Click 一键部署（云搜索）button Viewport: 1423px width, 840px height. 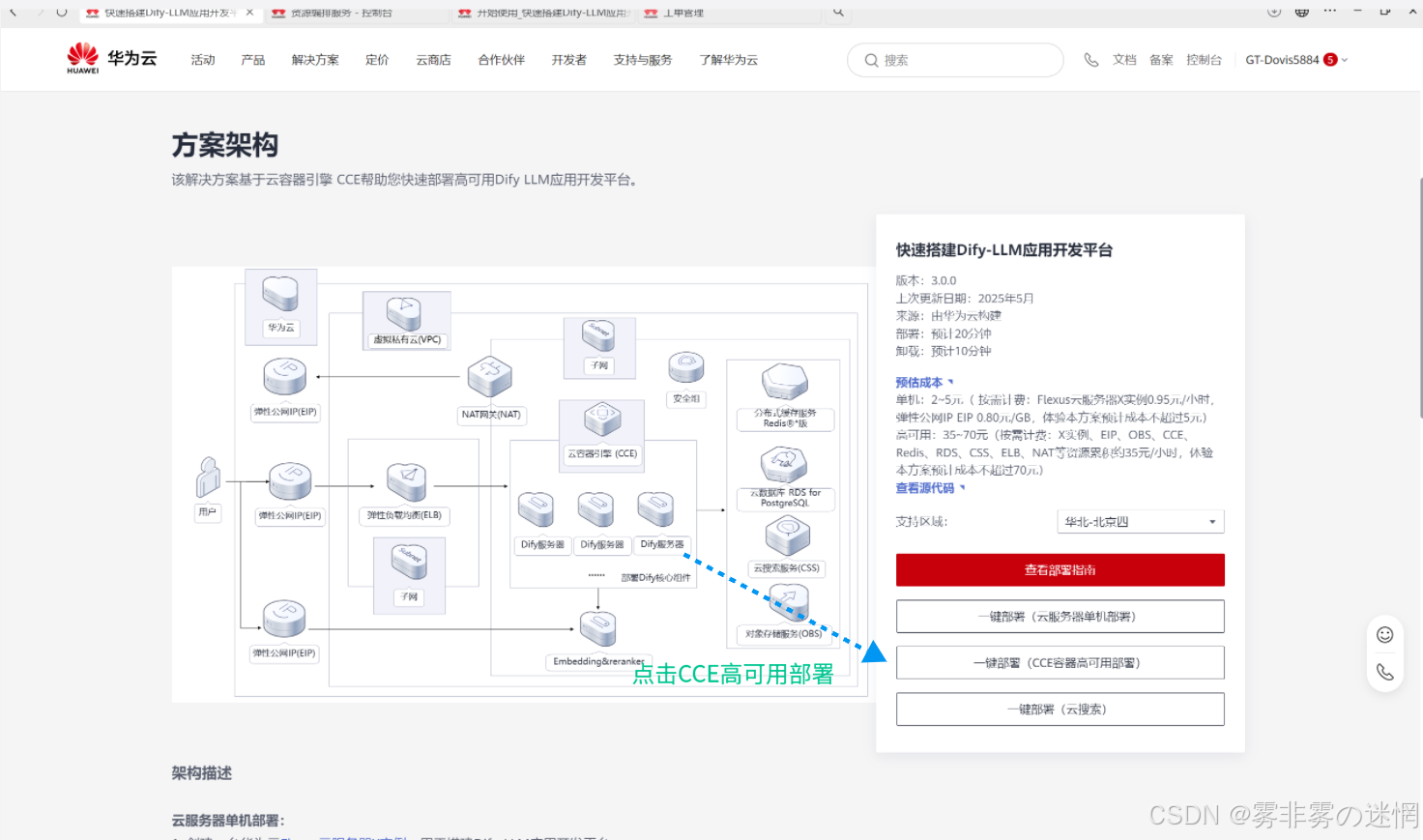[1060, 710]
